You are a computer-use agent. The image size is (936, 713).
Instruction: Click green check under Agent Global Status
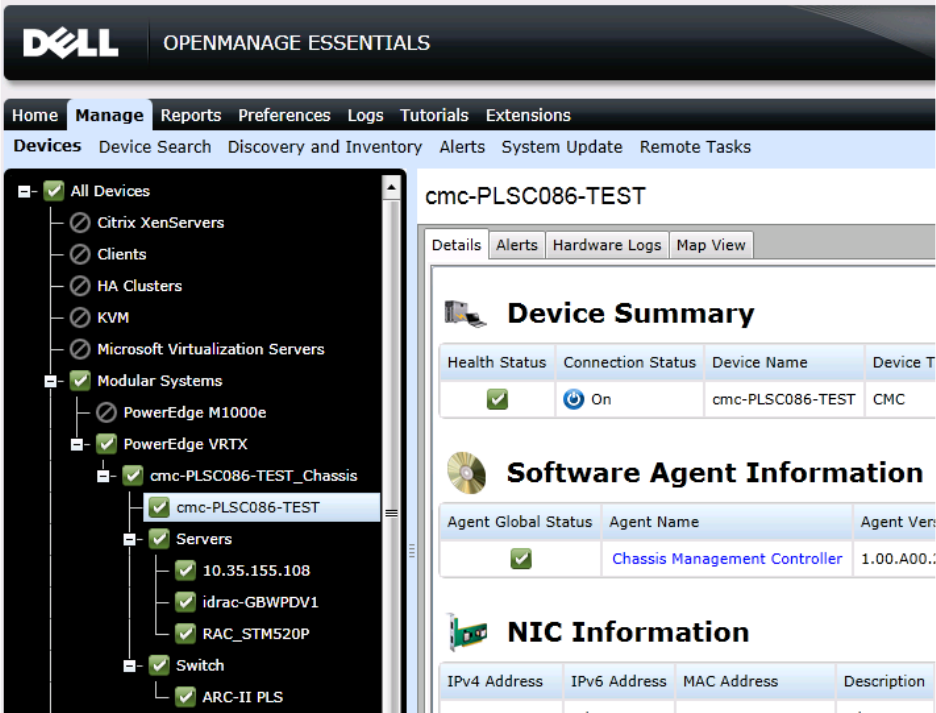pos(521,558)
